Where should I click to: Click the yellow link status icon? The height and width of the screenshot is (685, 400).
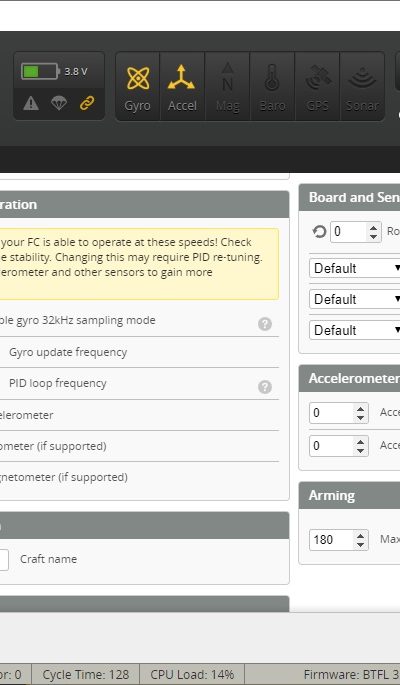click(87, 103)
